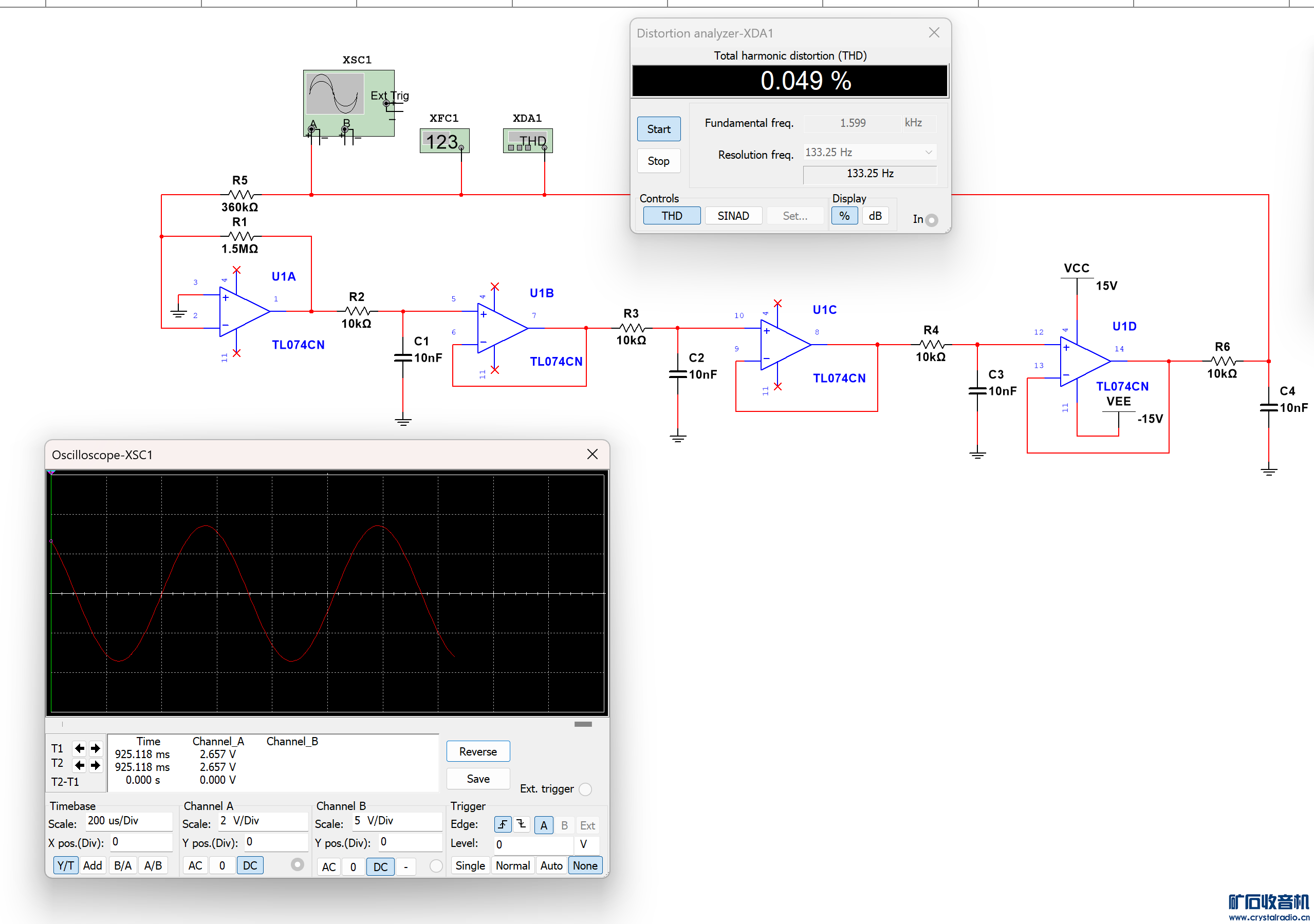This screenshot has height=924, width=1314.
Task: Click Stop on the distortion analyzer
Action: click(x=658, y=161)
